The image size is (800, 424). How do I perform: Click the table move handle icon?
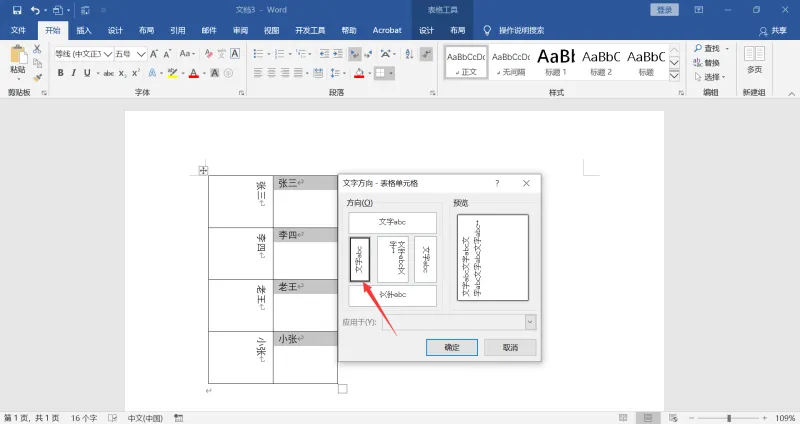pyautogui.click(x=203, y=170)
